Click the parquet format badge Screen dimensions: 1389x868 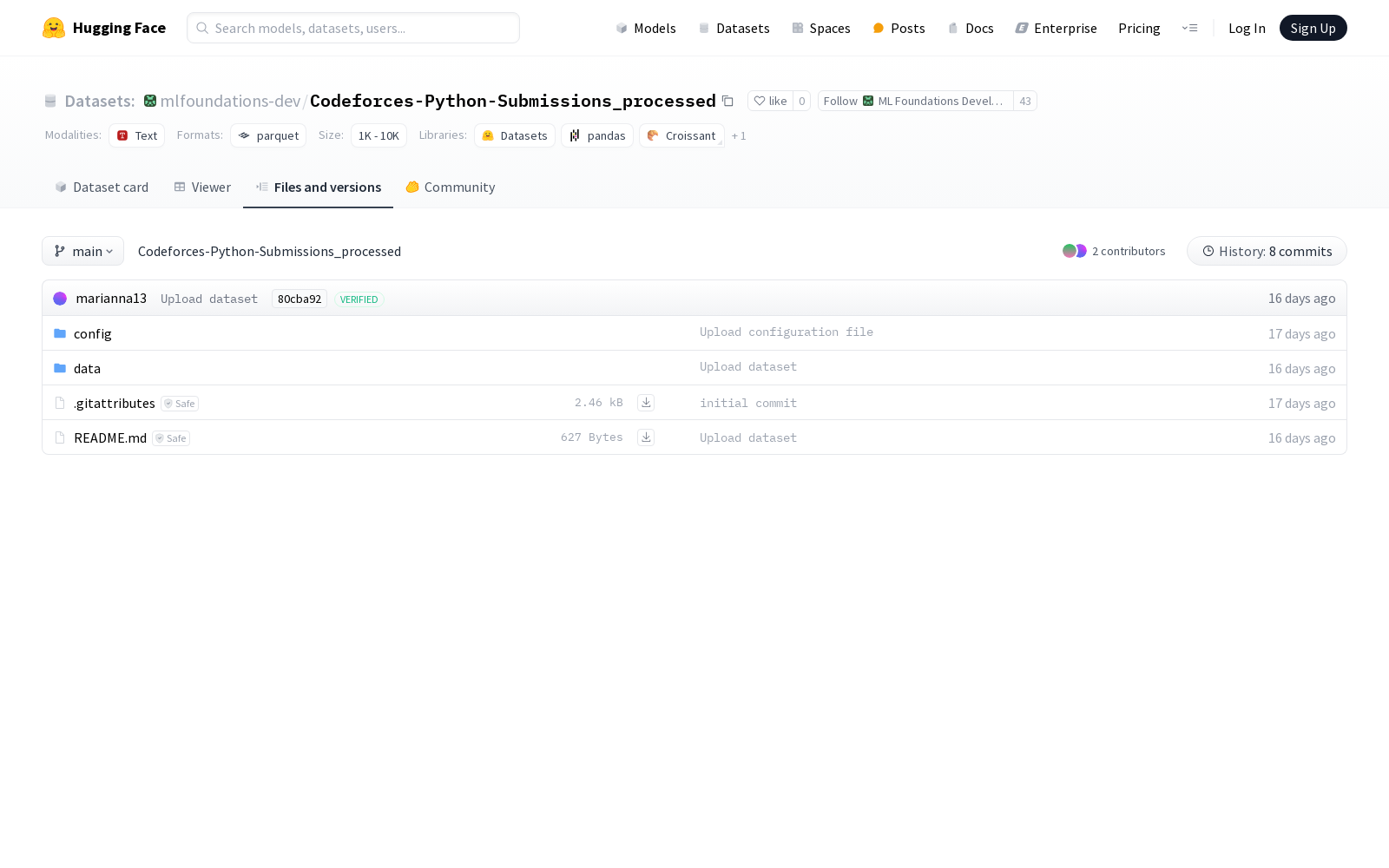[x=268, y=135]
